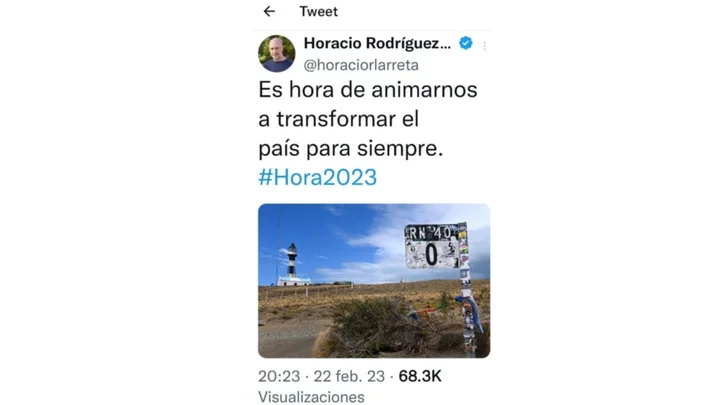Click the Tweet header title

click(319, 11)
